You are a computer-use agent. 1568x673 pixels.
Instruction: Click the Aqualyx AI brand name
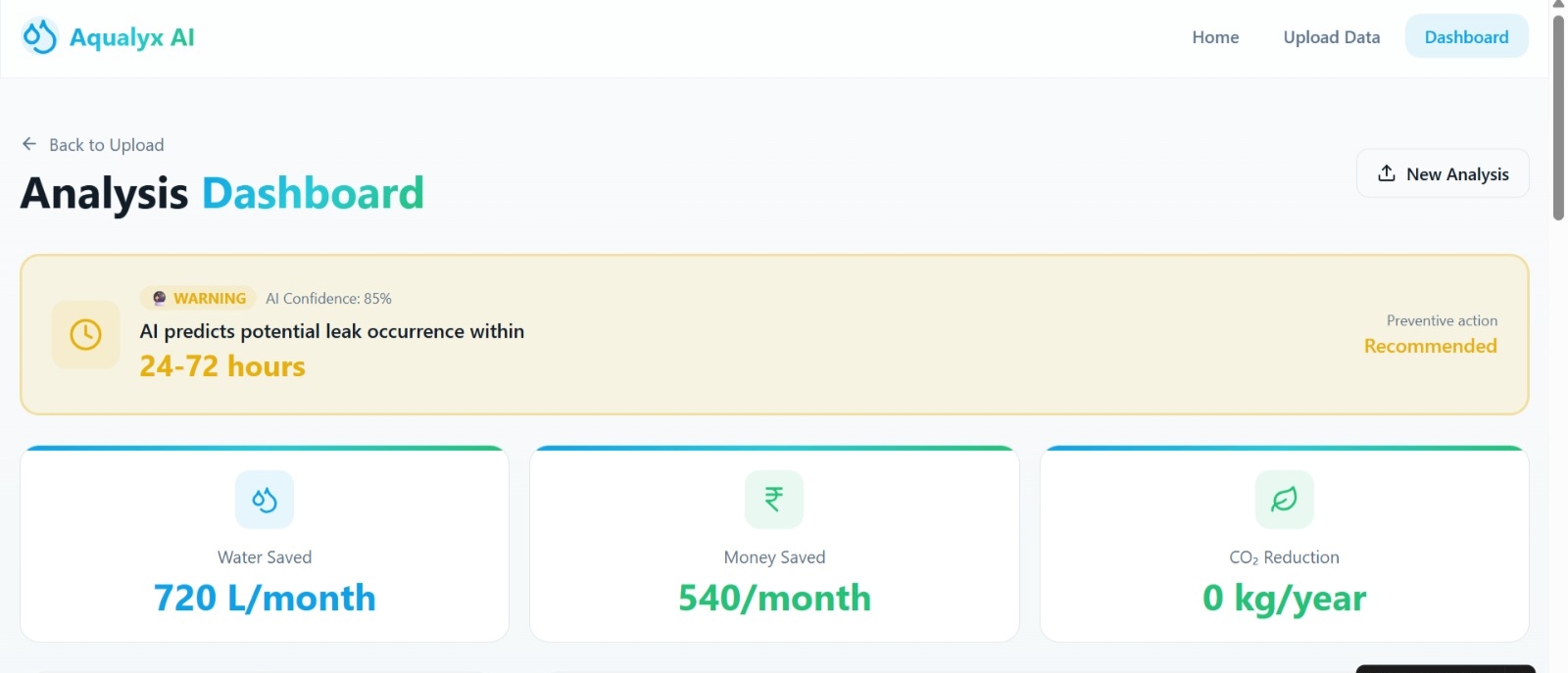(x=132, y=37)
